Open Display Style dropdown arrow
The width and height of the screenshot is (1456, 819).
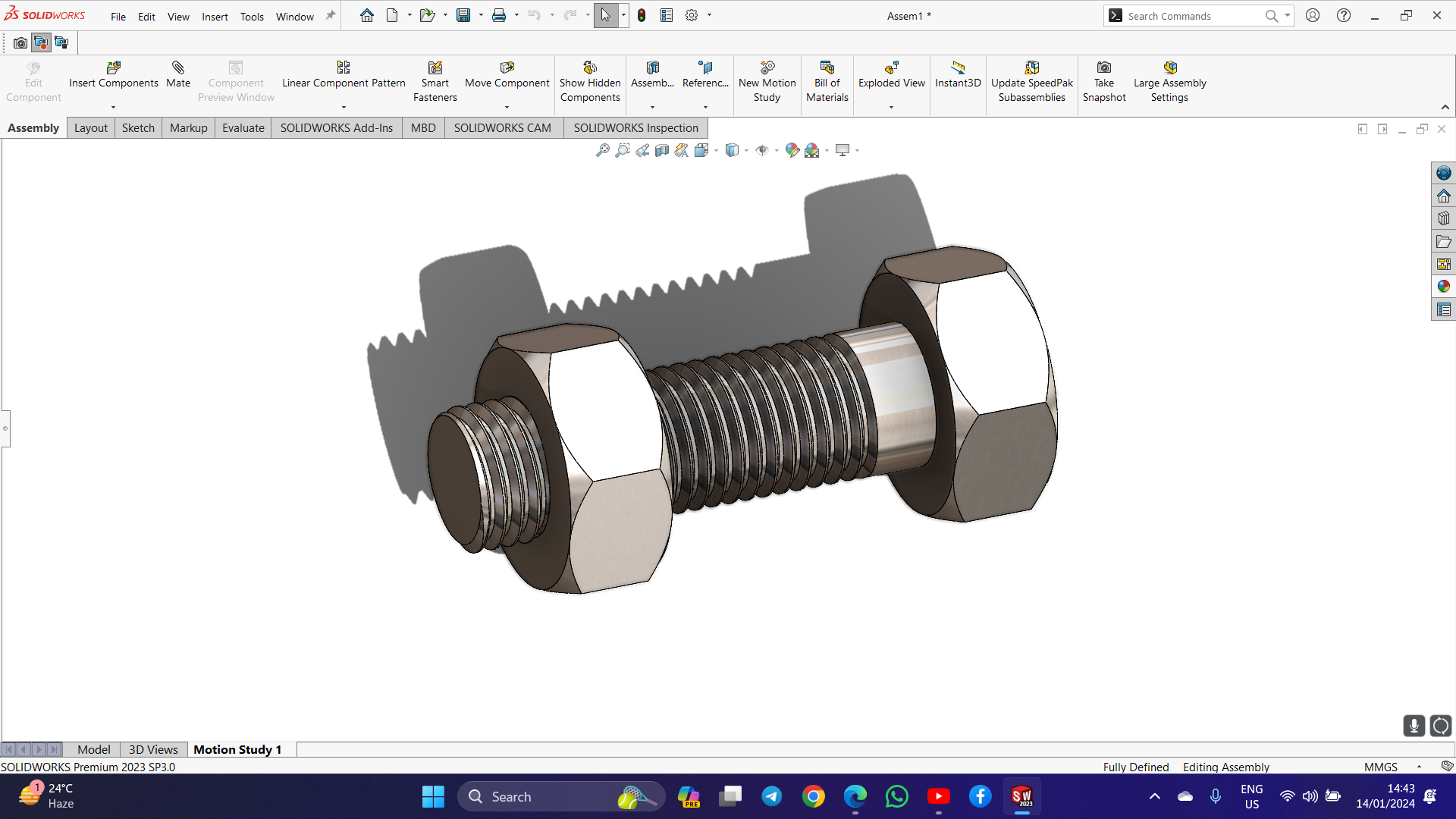(746, 151)
